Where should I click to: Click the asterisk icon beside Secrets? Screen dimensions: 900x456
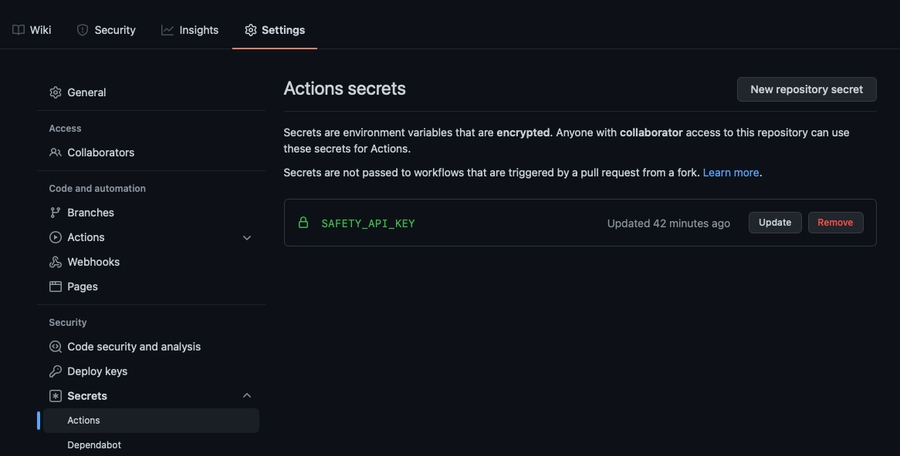[x=55, y=396]
